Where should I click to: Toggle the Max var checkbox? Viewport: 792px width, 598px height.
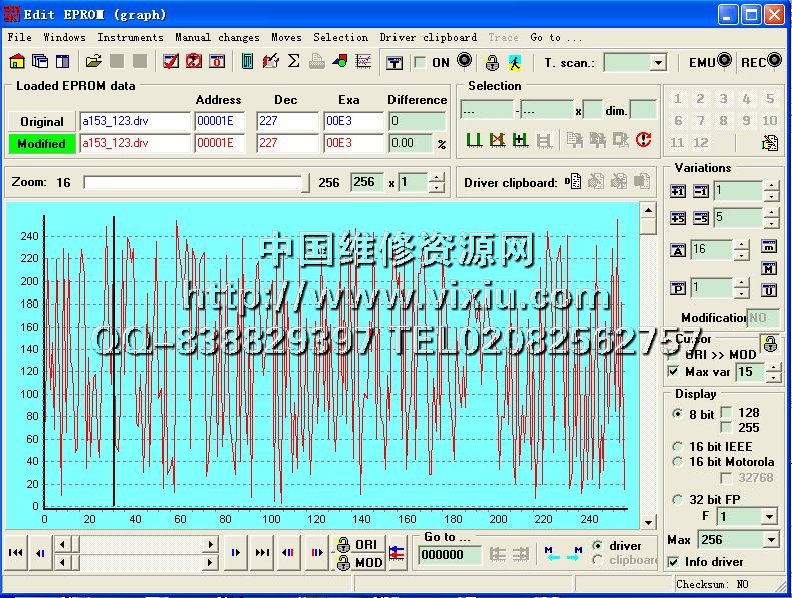[x=673, y=372]
